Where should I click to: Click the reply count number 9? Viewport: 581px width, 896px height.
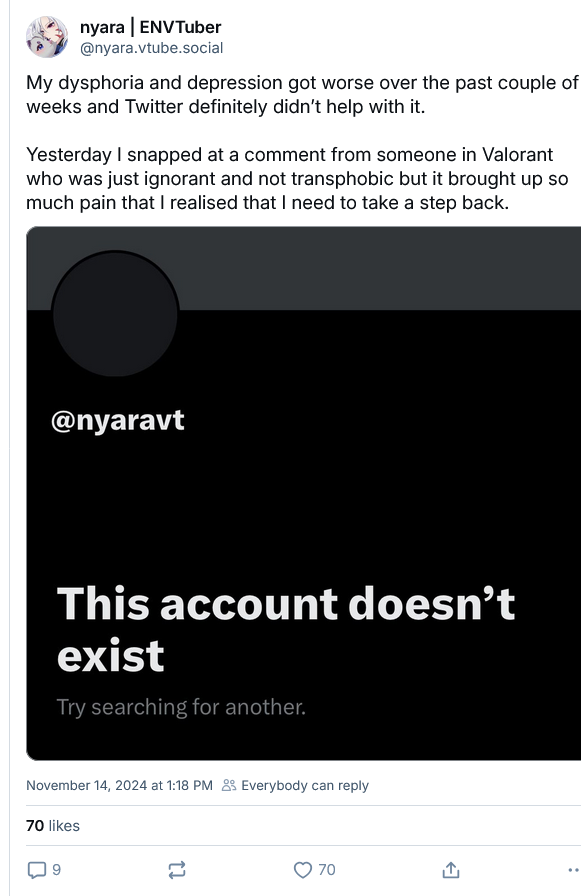pos(57,870)
